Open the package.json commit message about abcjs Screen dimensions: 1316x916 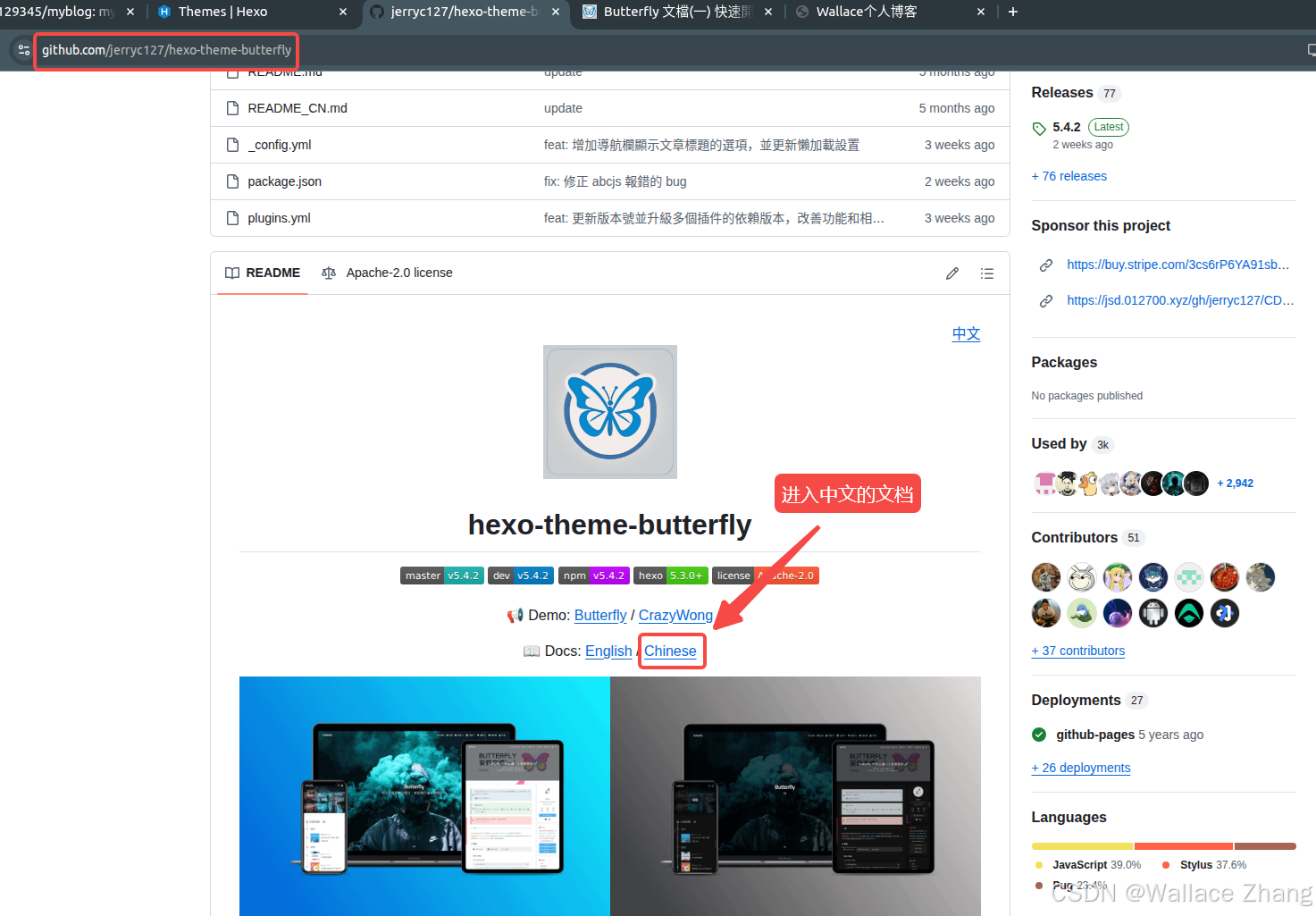point(615,181)
